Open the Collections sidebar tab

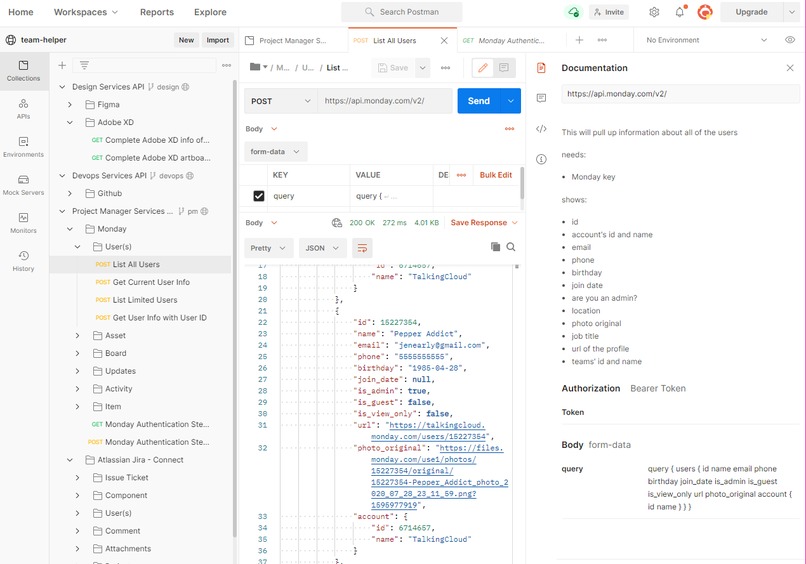click(24, 71)
